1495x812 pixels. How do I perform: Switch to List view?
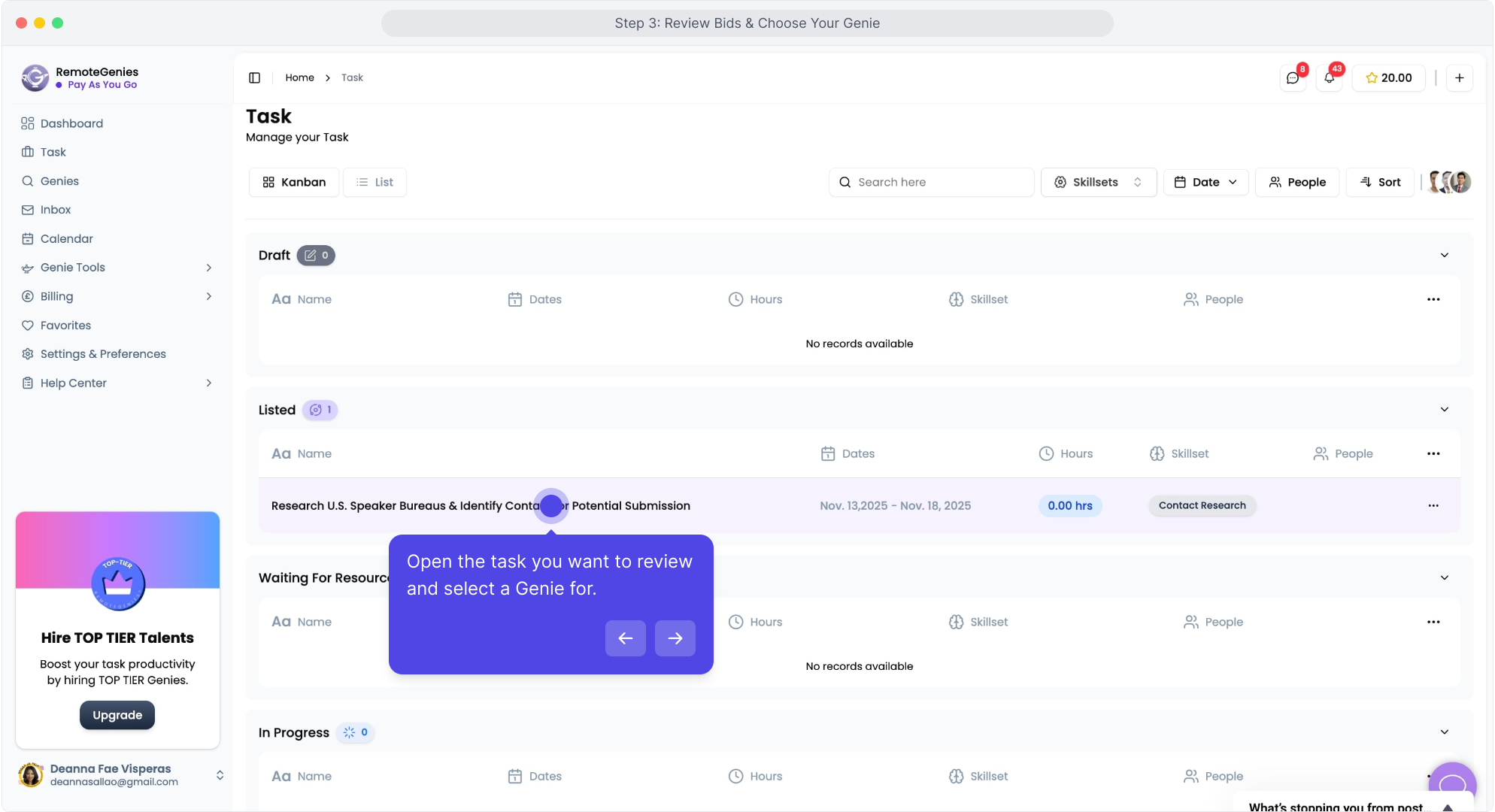(x=375, y=183)
